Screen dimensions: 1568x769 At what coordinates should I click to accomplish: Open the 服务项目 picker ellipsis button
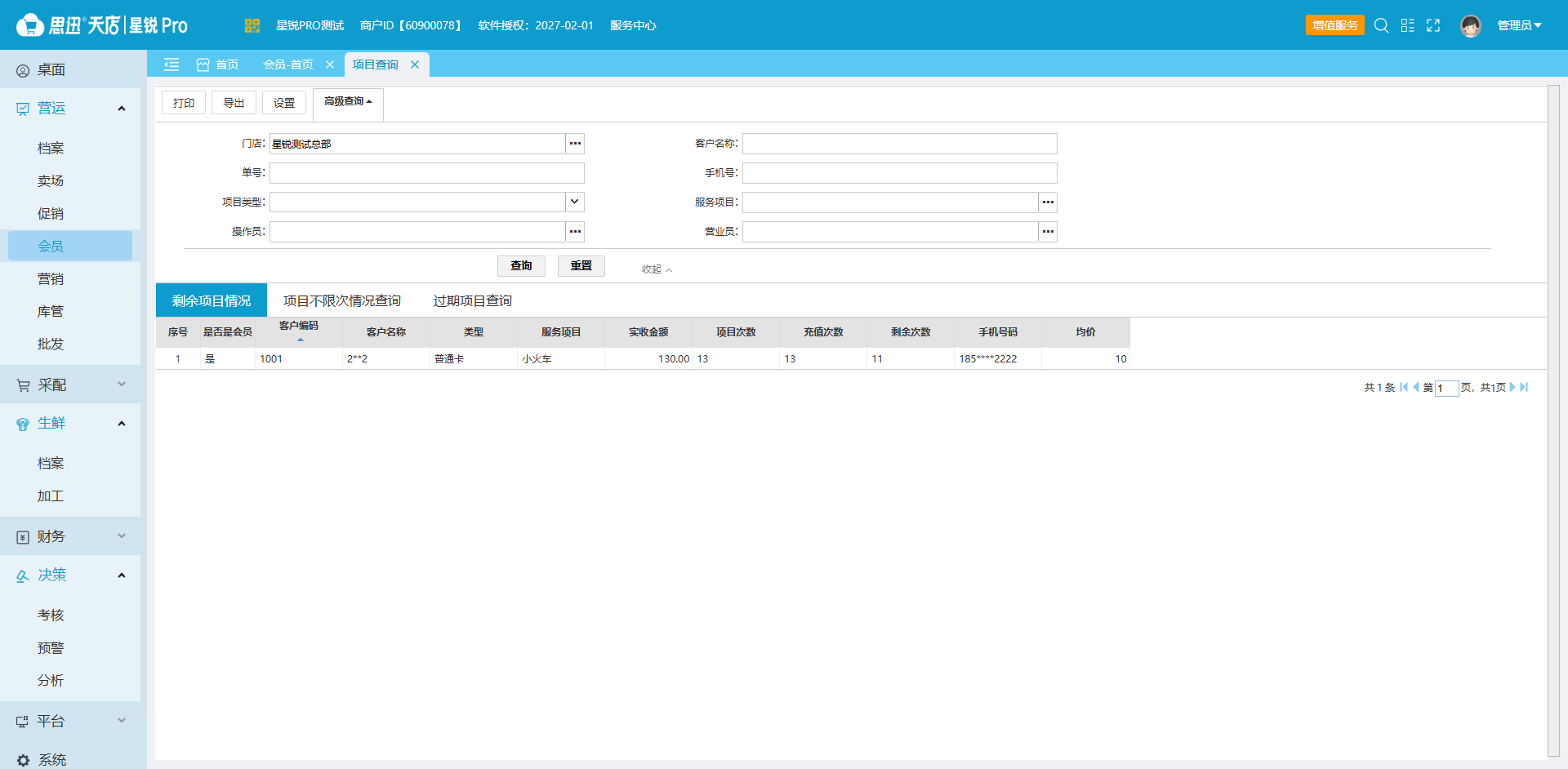click(x=1048, y=202)
